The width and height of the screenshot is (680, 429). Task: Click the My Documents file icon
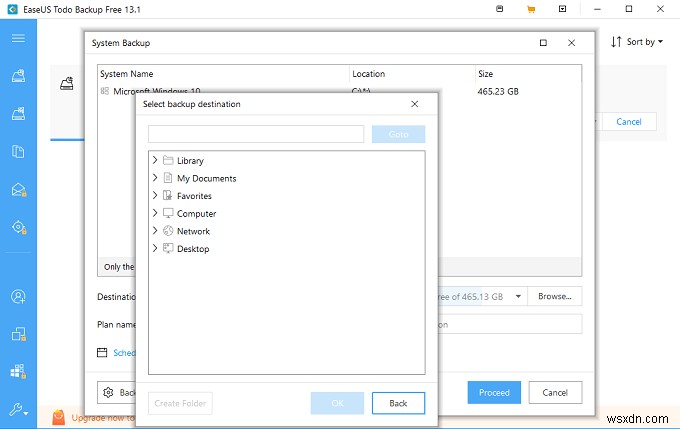coord(168,178)
